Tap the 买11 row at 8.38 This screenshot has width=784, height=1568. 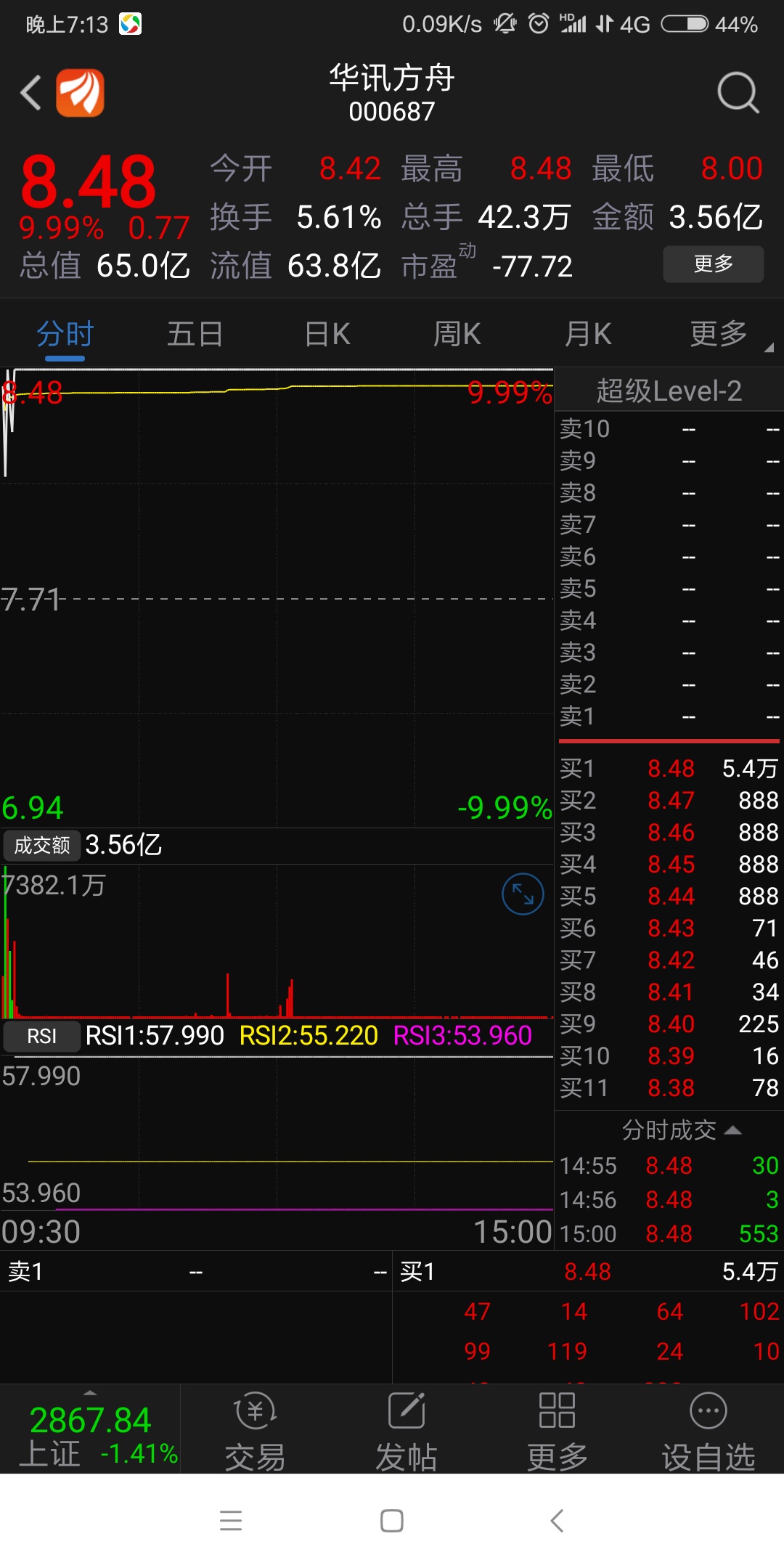pos(669,1087)
